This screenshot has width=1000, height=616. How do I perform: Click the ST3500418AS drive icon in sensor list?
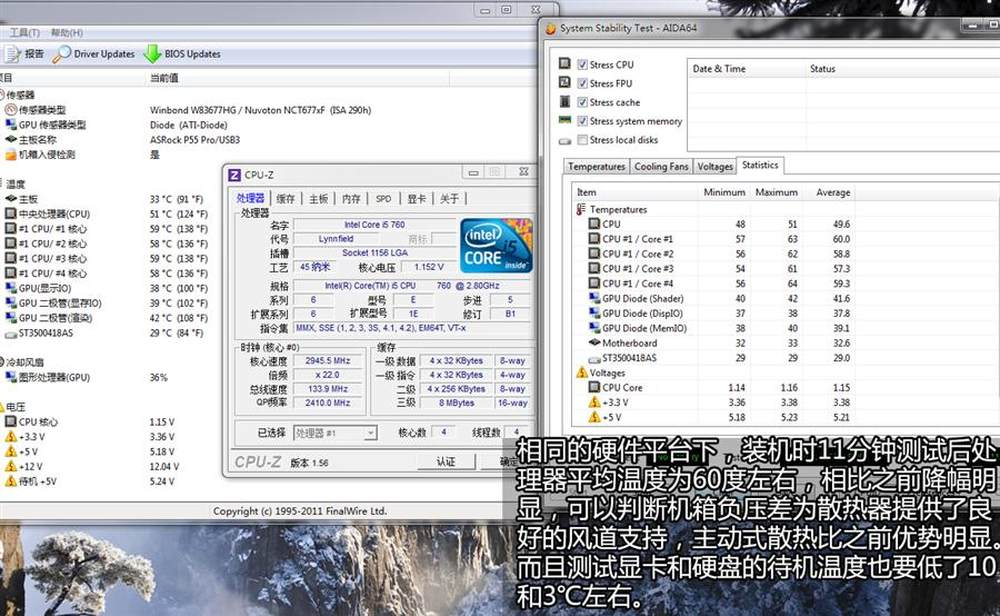coord(11,333)
